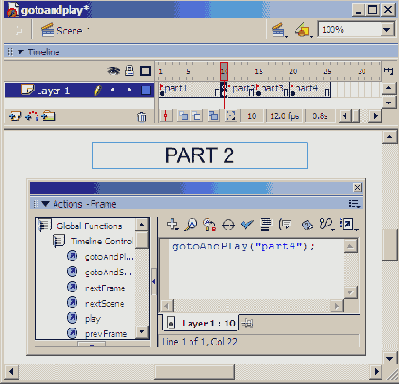Image resolution: width=399 pixels, height=384 pixels.
Task: Toggle show/hide all layers eye icon
Action: [113, 71]
